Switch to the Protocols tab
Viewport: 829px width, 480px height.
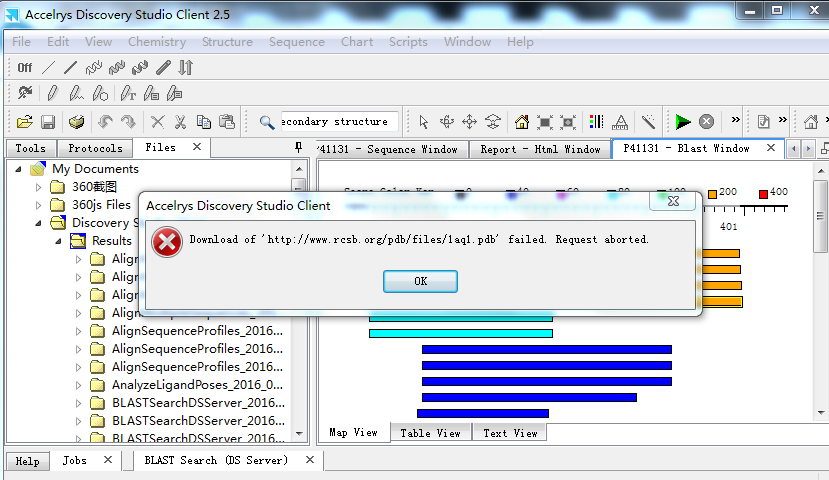[95, 149]
